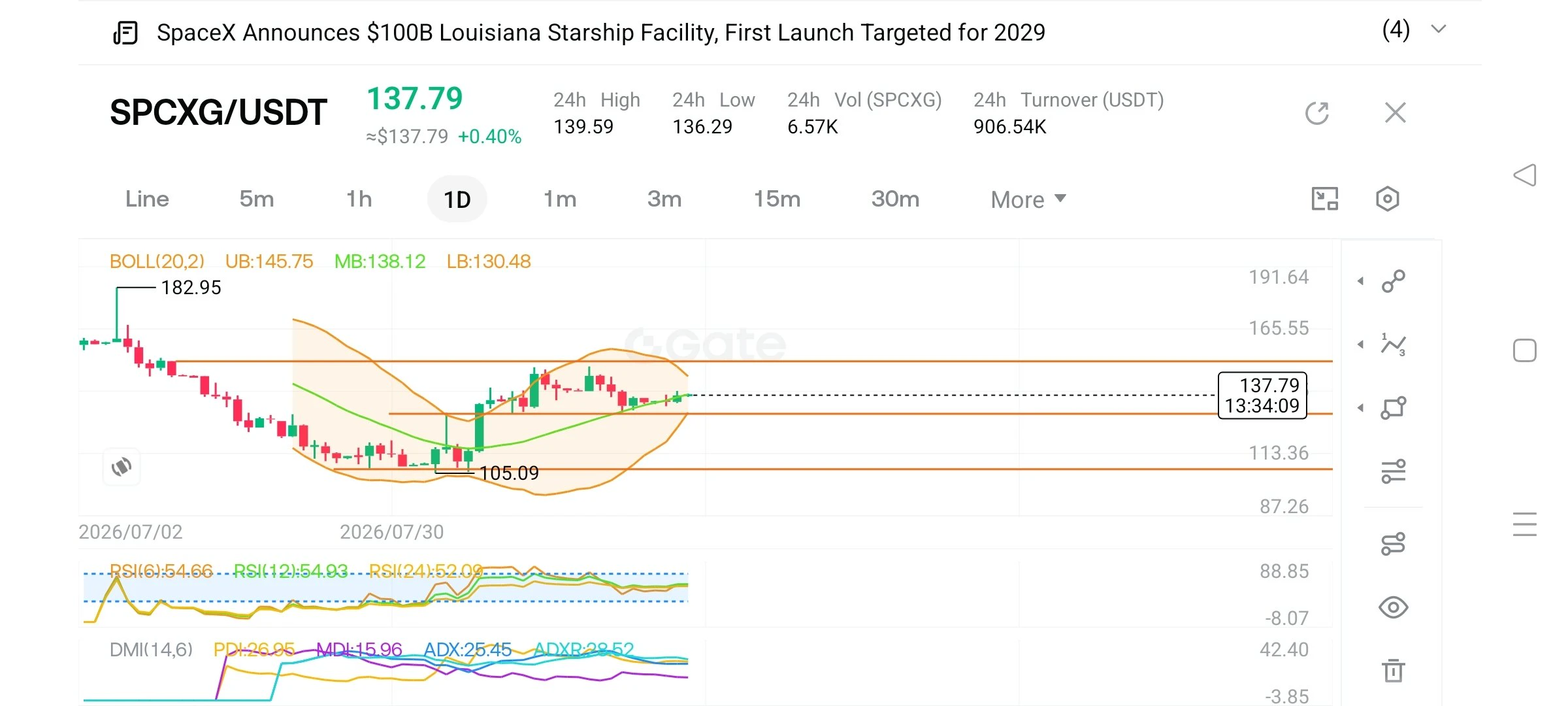
Task: Share the SPCXG/USDT chart
Action: click(1317, 113)
